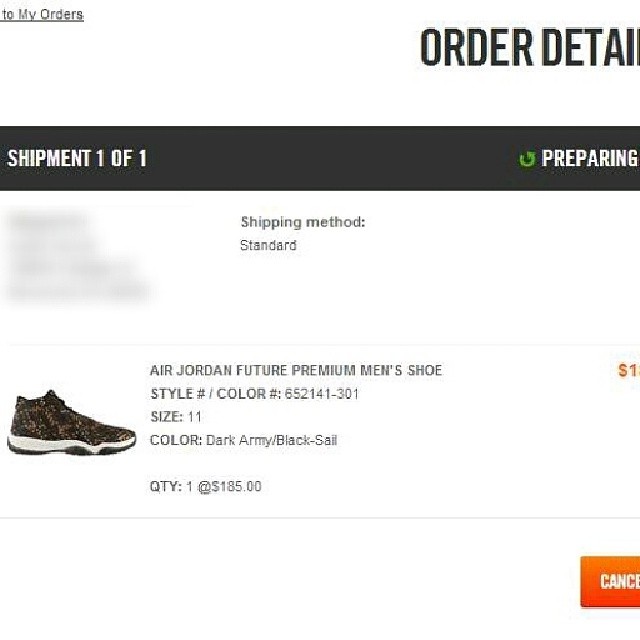The image size is (640, 640).
Task: Click the style number 652141-301
Action: click(320, 394)
